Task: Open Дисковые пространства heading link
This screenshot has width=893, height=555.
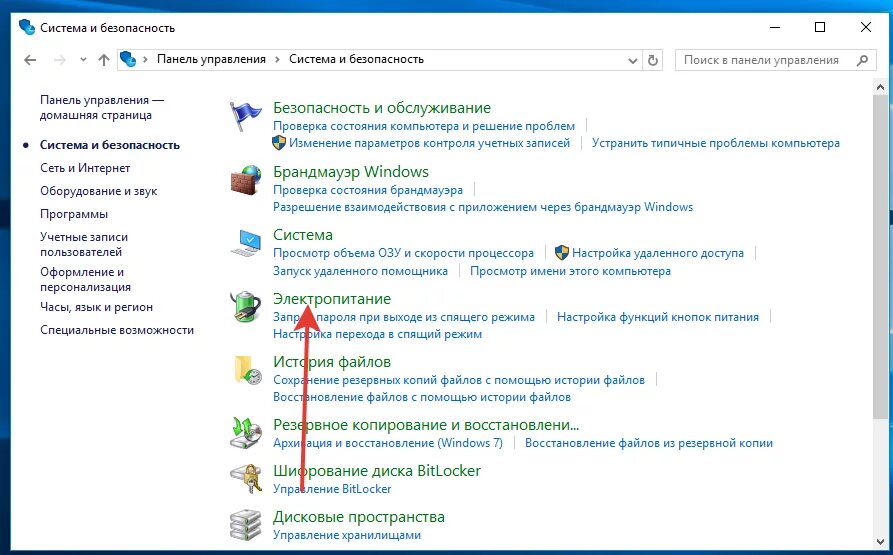Action: [x=359, y=517]
